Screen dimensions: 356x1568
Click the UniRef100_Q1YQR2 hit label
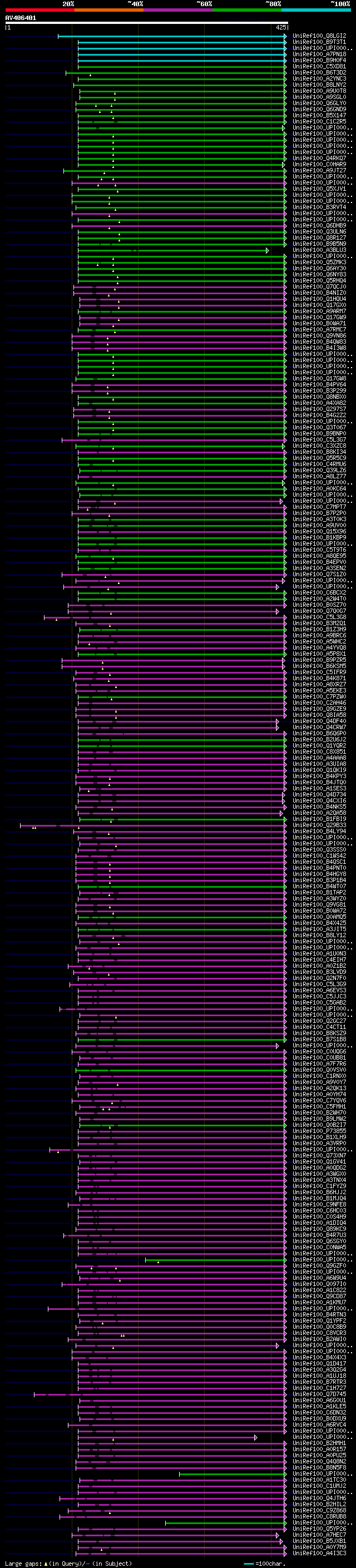[319, 746]
